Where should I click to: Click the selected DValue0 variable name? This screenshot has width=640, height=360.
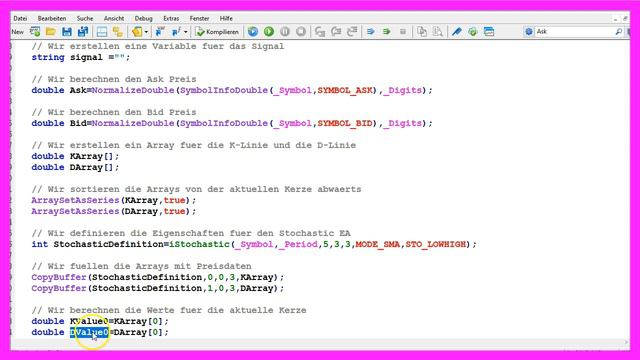tap(89, 332)
